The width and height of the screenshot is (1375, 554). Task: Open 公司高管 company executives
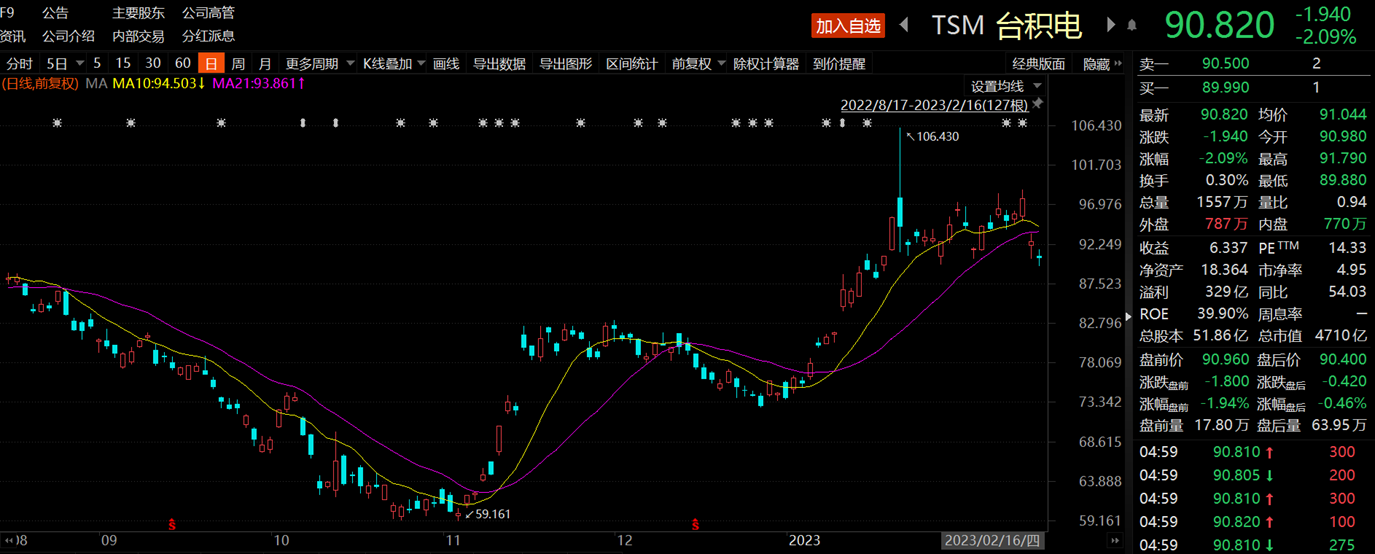(x=208, y=13)
